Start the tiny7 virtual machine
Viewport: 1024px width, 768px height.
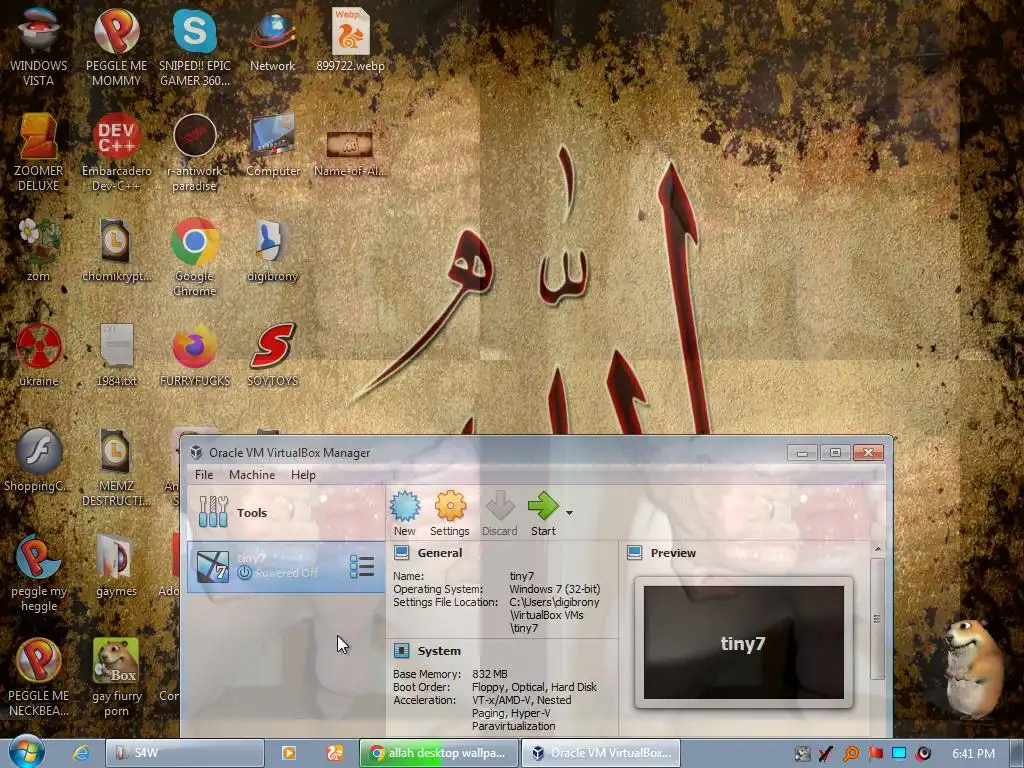(x=543, y=513)
